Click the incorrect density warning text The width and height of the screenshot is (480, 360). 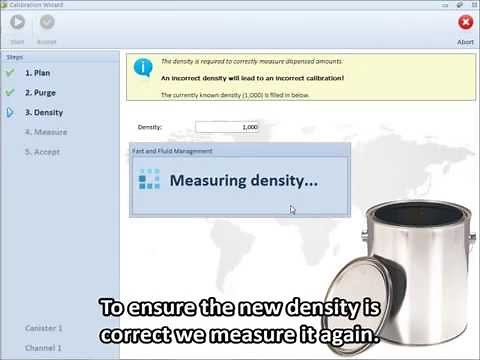pos(252,78)
